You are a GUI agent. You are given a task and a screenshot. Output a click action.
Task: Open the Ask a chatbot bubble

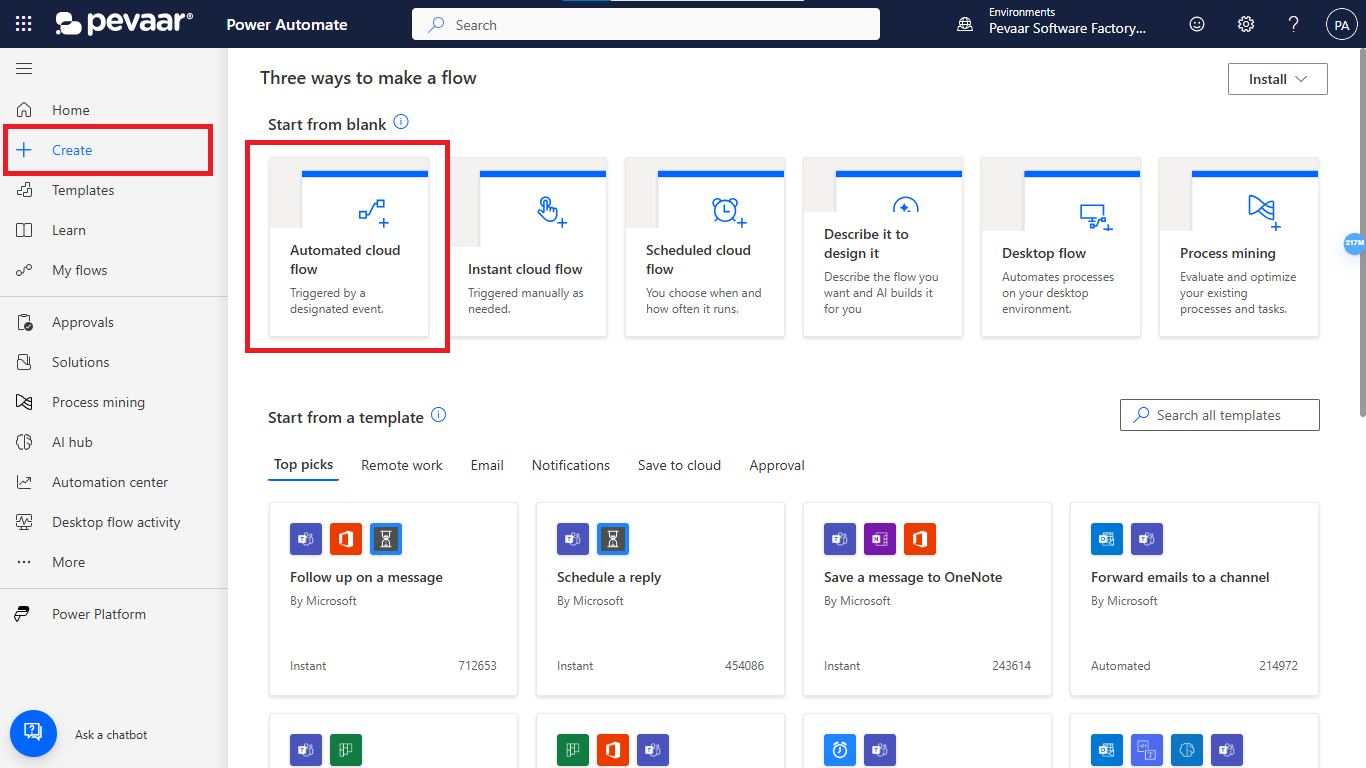pos(33,733)
